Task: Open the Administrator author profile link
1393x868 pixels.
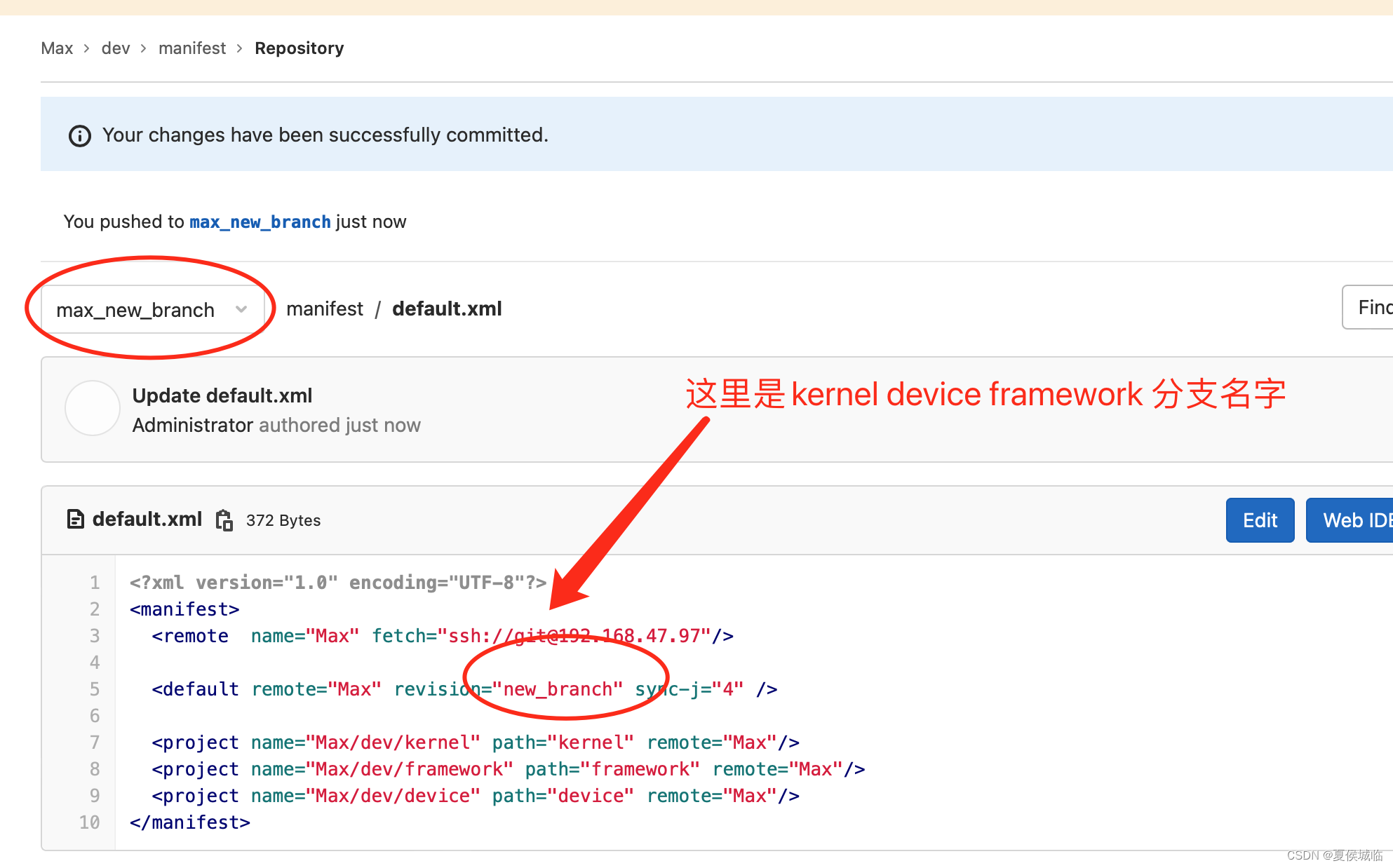Action: tap(193, 426)
